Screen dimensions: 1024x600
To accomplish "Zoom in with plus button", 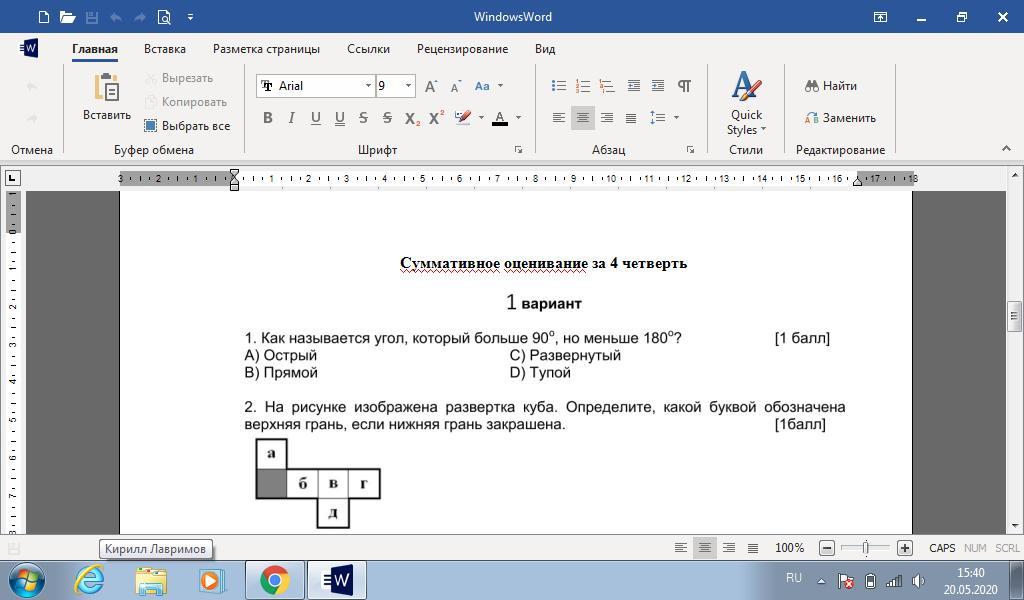I will click(904, 548).
